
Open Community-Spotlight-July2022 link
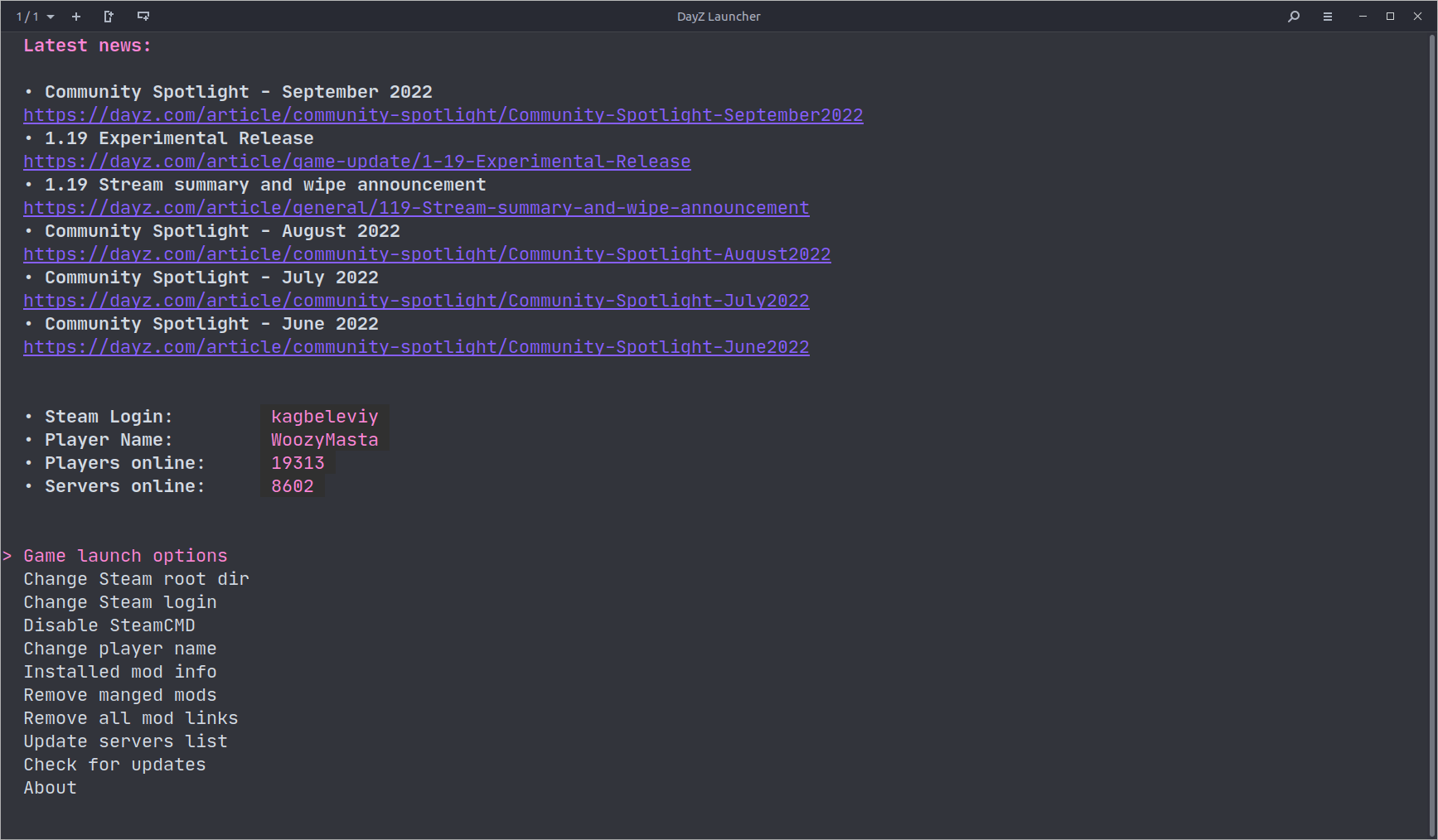[416, 301]
